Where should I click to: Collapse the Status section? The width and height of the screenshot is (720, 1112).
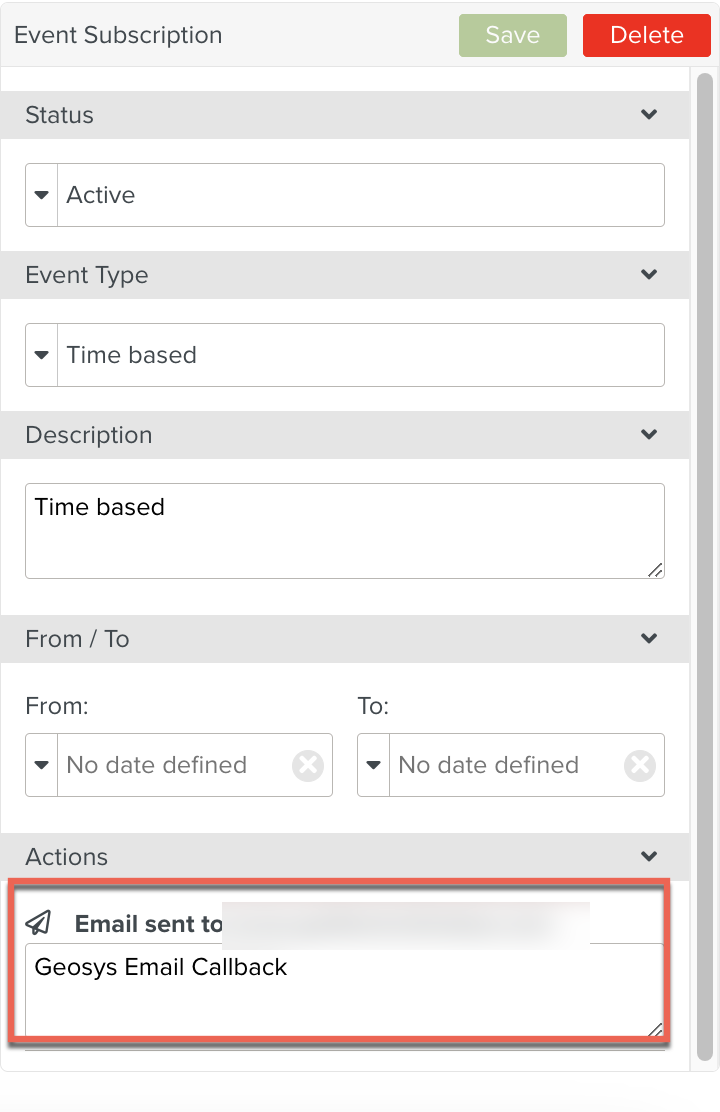tap(649, 115)
